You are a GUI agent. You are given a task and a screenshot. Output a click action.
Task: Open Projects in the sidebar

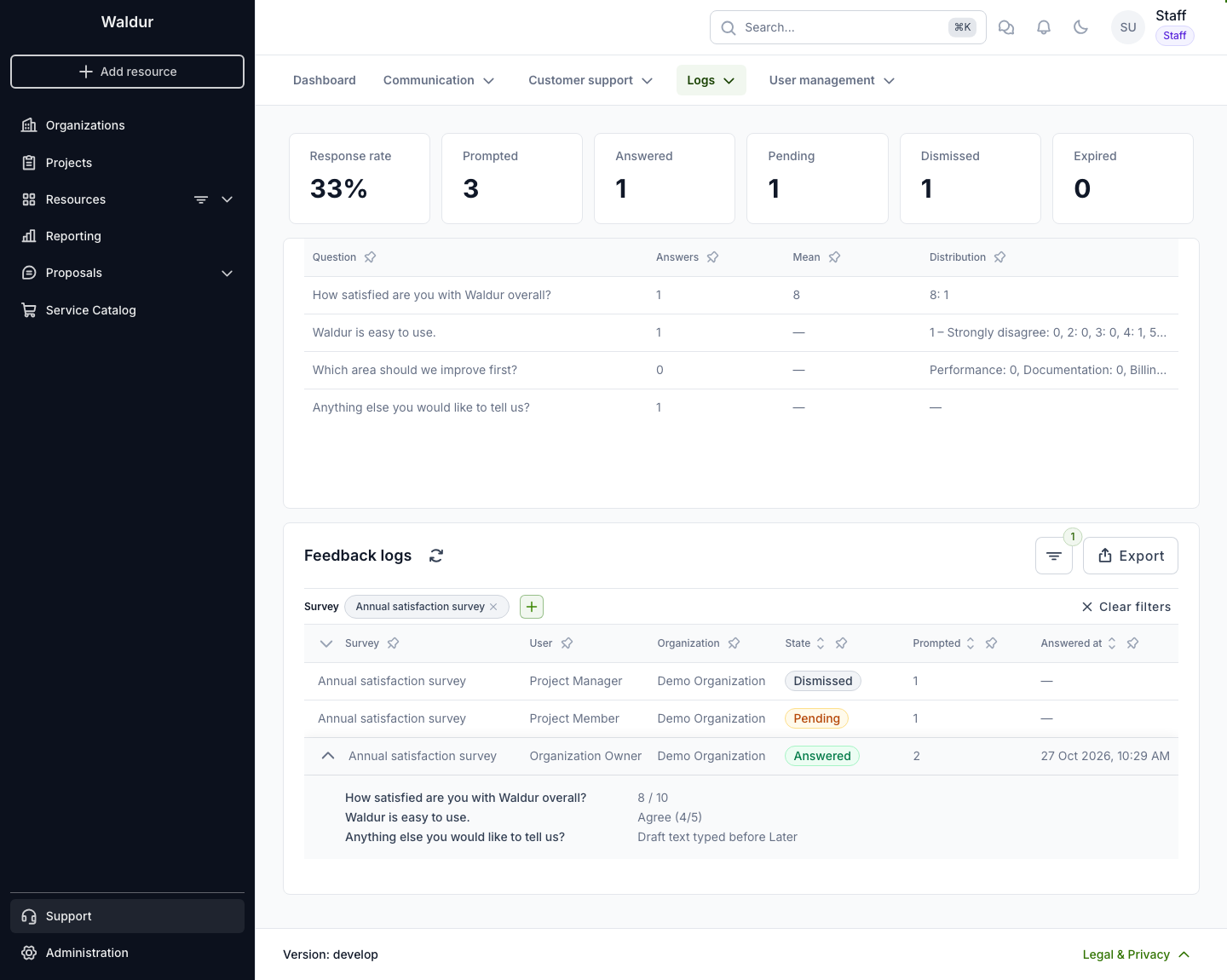pyautogui.click(x=127, y=163)
